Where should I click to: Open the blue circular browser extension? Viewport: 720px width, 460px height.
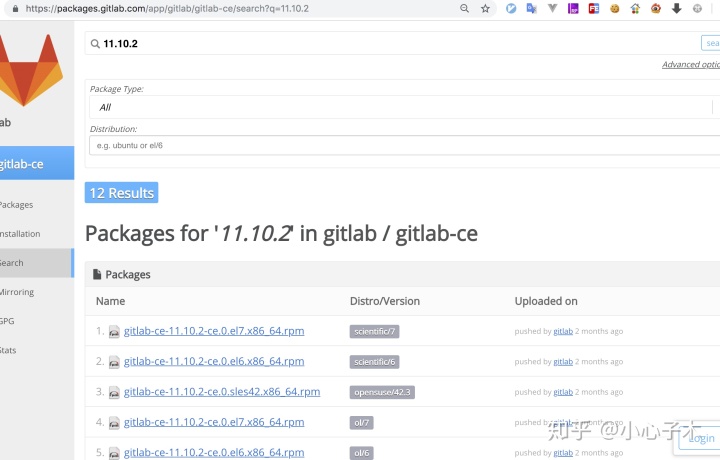pos(511,8)
